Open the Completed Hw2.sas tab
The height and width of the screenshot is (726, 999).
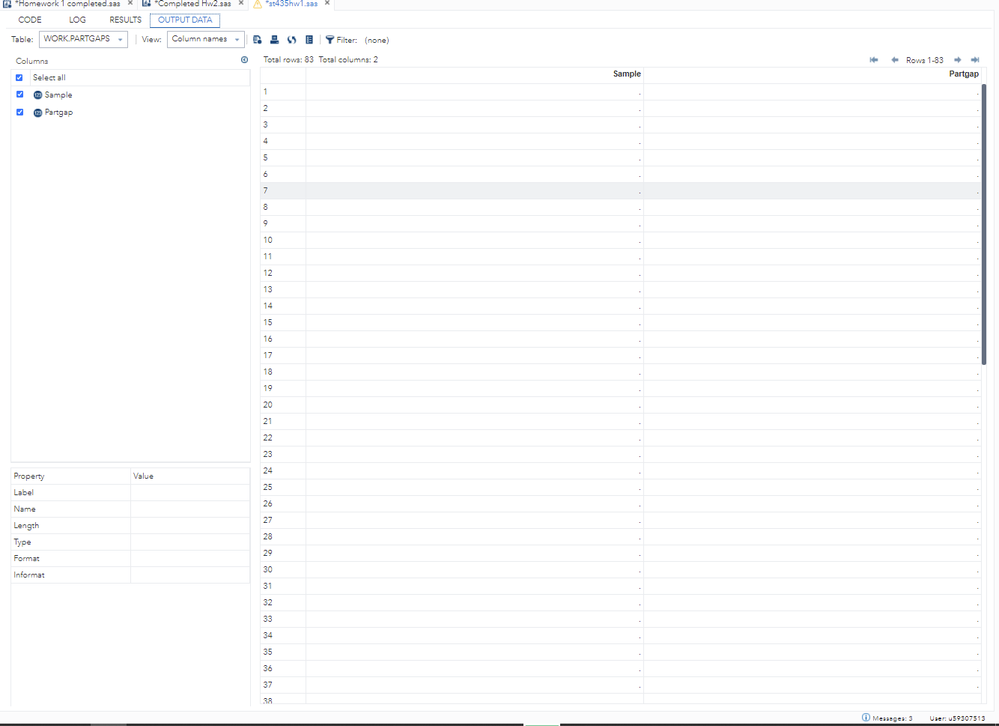[192, 4]
